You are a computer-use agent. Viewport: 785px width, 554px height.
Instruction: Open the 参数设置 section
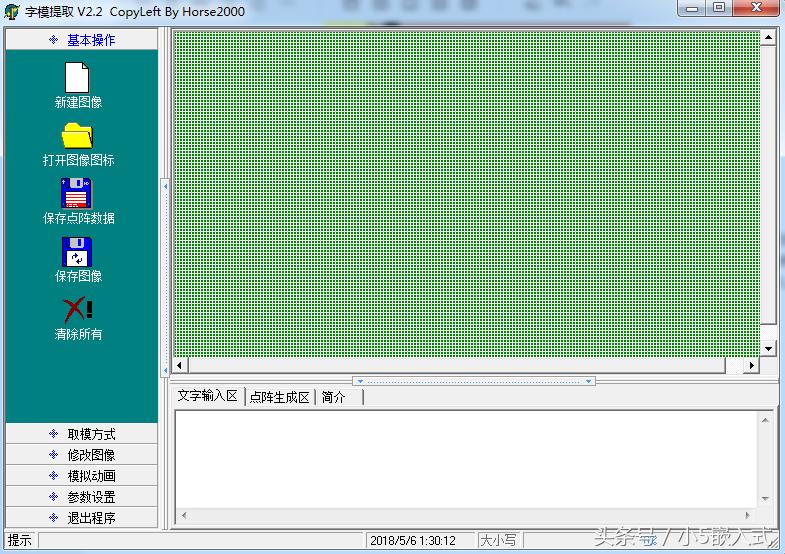click(x=81, y=497)
